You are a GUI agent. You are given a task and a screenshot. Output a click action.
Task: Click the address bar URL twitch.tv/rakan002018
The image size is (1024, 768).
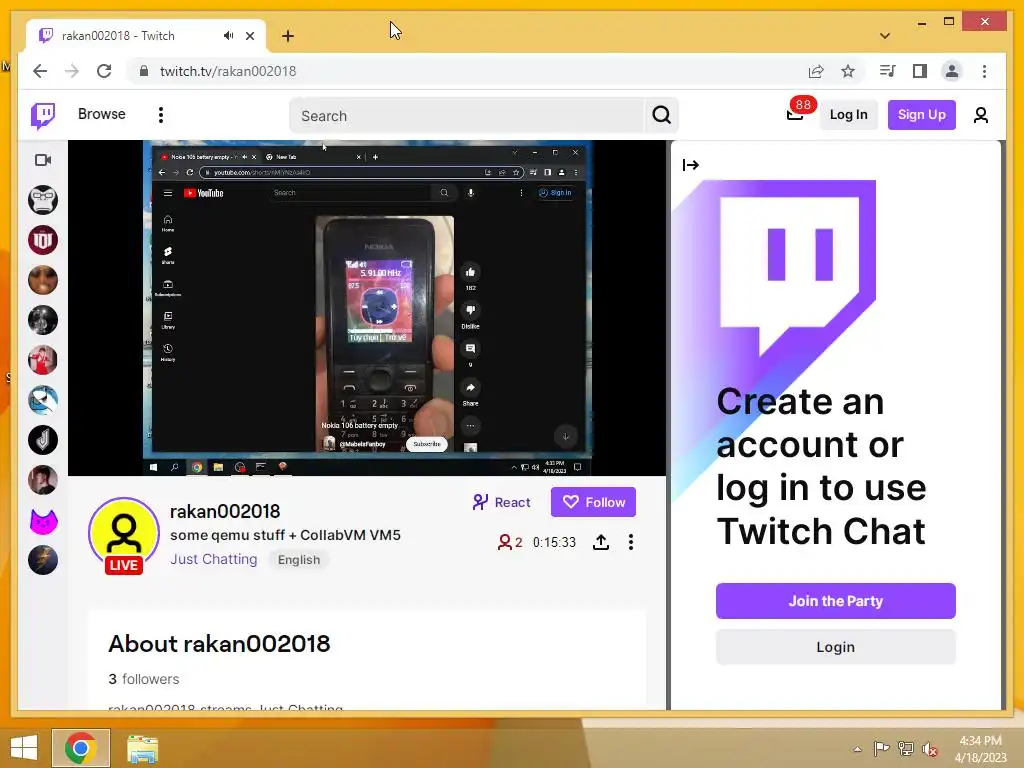pyautogui.click(x=228, y=71)
